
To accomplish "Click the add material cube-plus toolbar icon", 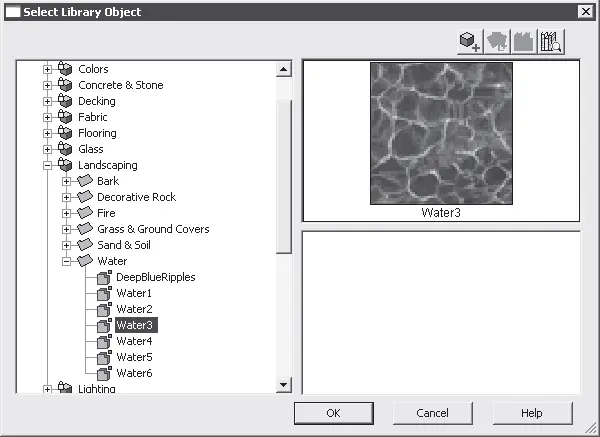I will coord(469,40).
